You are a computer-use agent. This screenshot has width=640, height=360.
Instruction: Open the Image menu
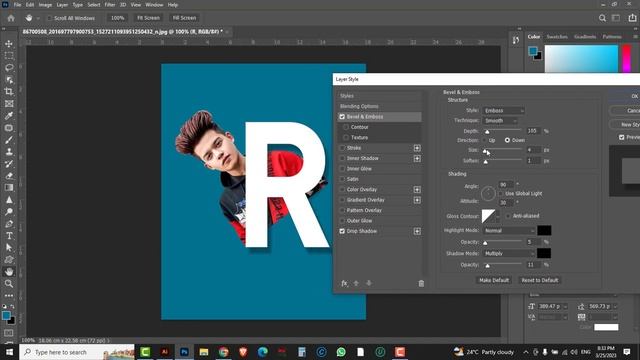(x=45, y=5)
